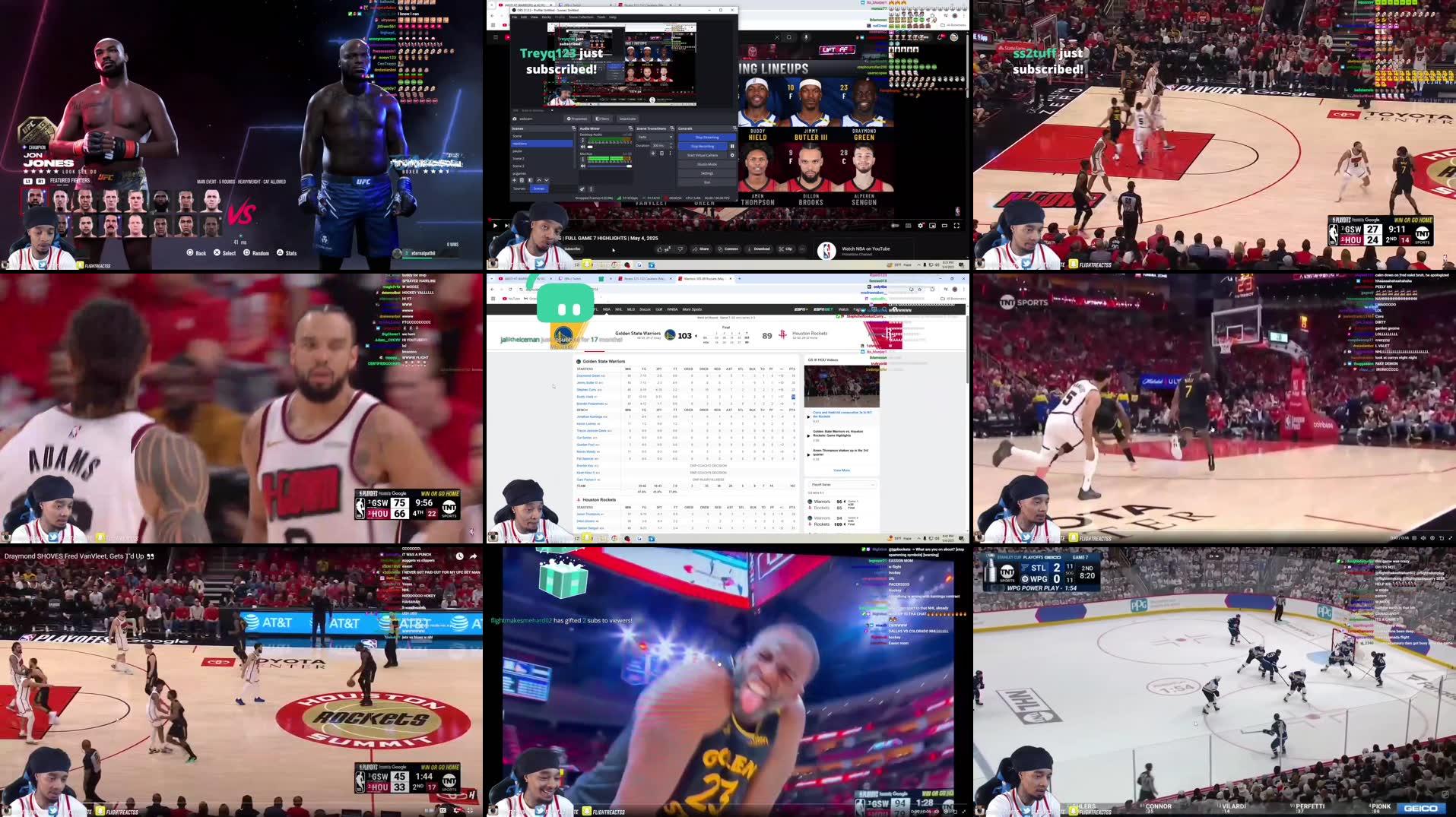Enable Studio Mode in OBS
The width and height of the screenshot is (1456, 817).
click(707, 164)
